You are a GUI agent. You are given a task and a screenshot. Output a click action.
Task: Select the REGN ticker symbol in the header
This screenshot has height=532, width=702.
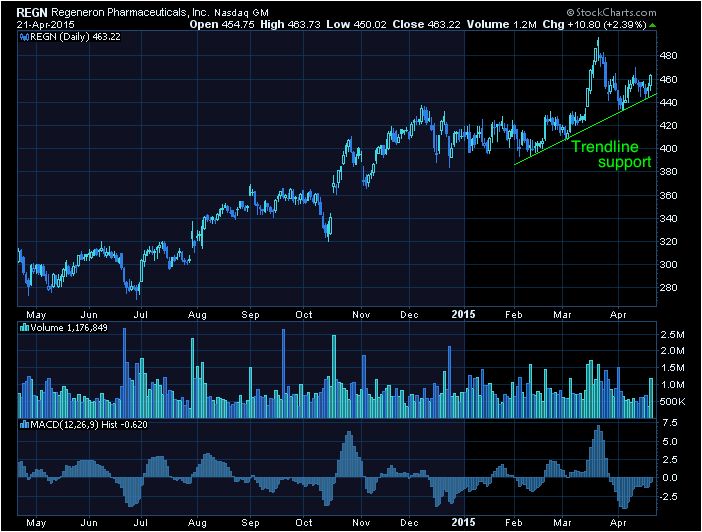point(32,13)
